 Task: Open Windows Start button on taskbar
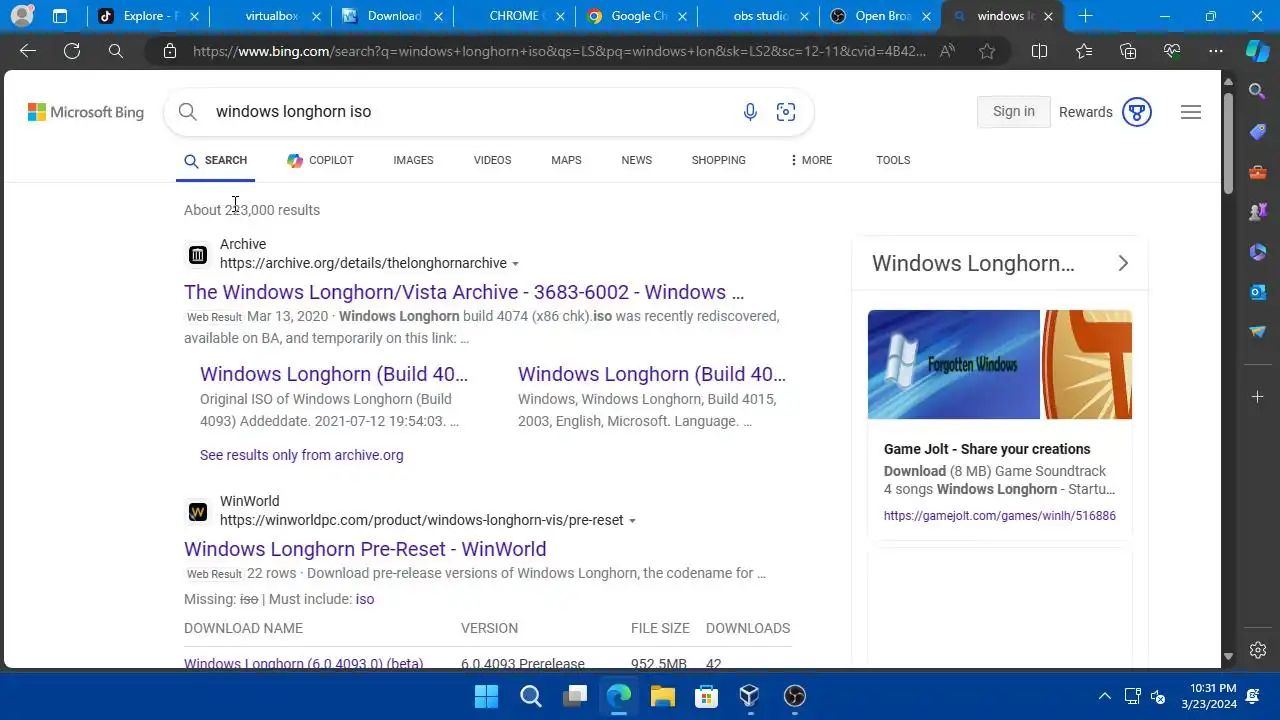point(486,696)
